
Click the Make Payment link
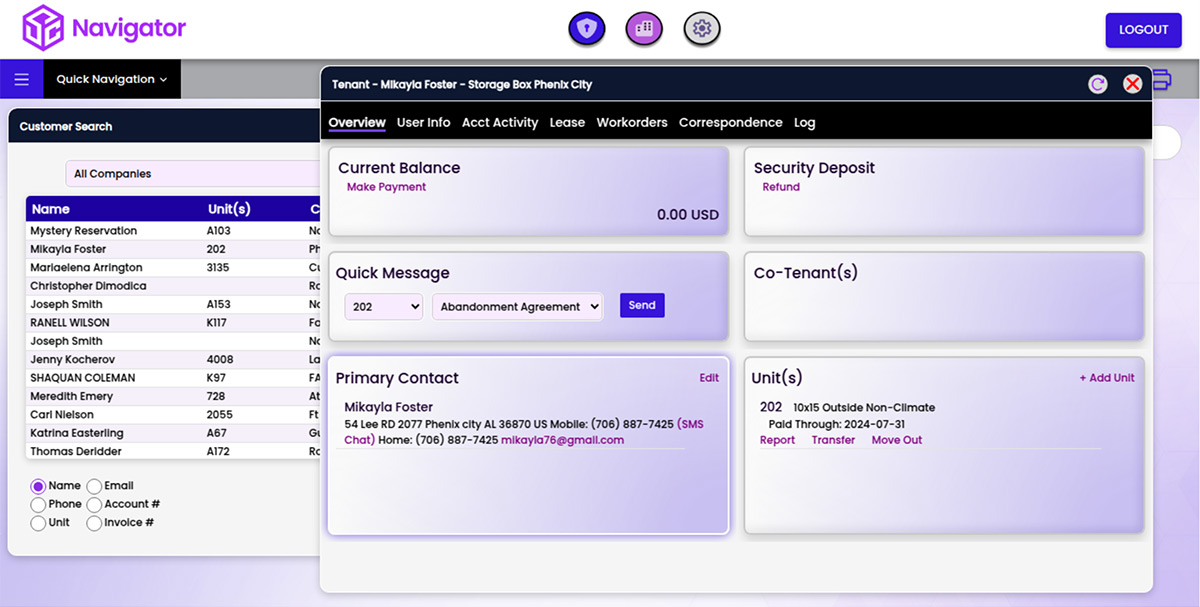(386, 186)
